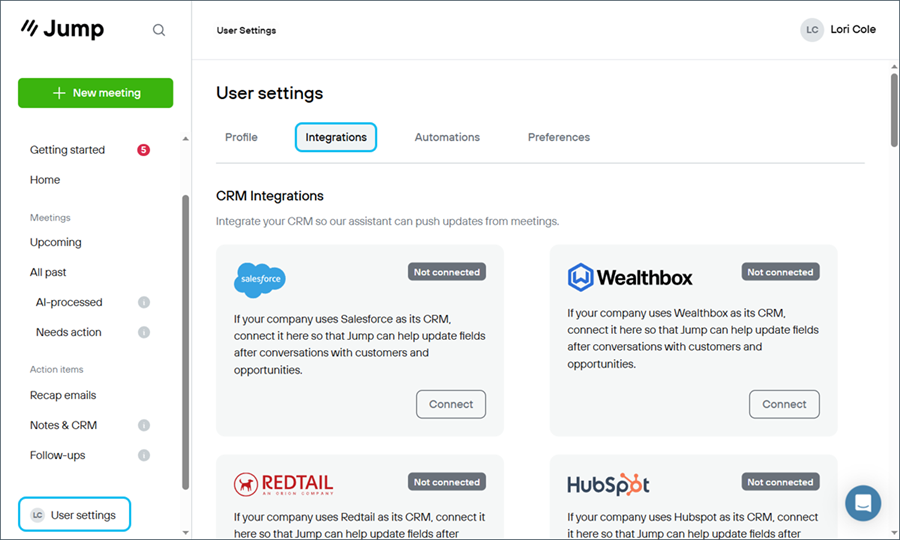Click the HubSpot logo
Image resolution: width=900 pixels, height=540 pixels.
[x=608, y=485]
